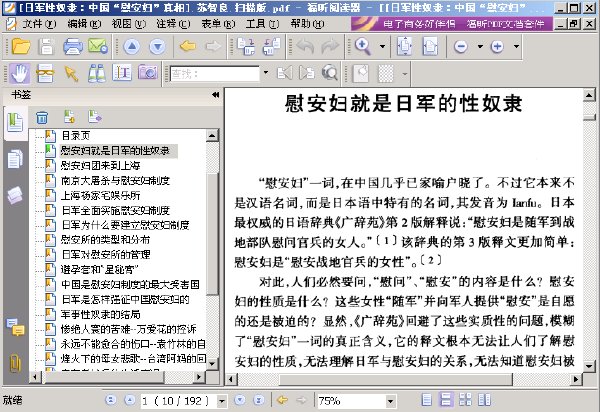Open the page number dropdown
The height and width of the screenshot is (412, 600).
(x=222, y=401)
